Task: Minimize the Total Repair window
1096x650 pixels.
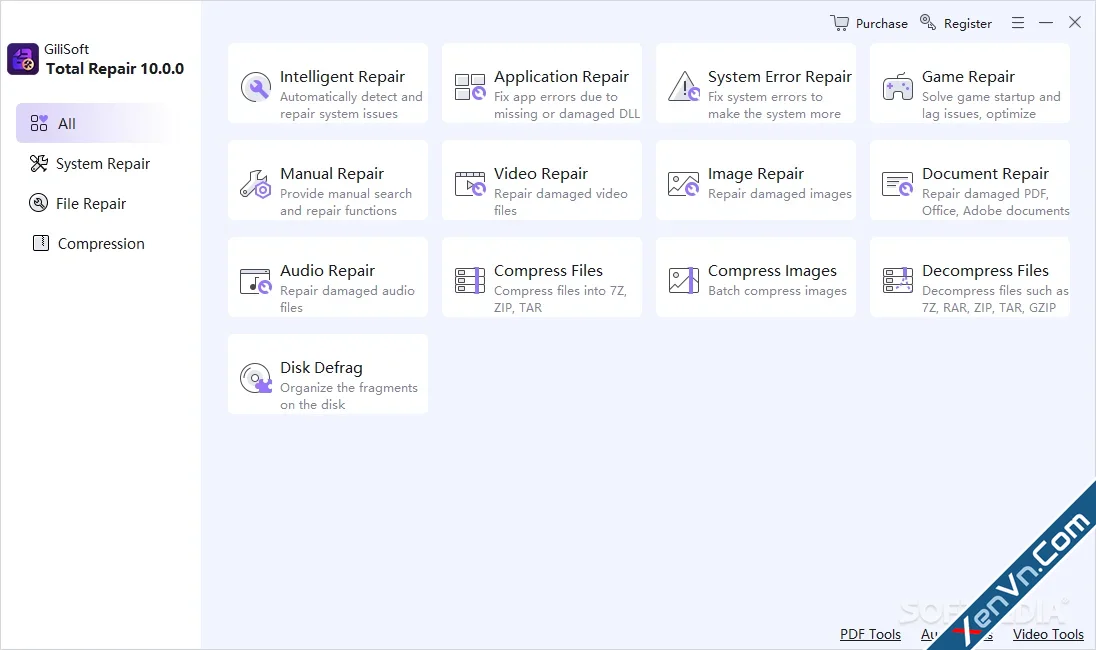Action: [1046, 22]
